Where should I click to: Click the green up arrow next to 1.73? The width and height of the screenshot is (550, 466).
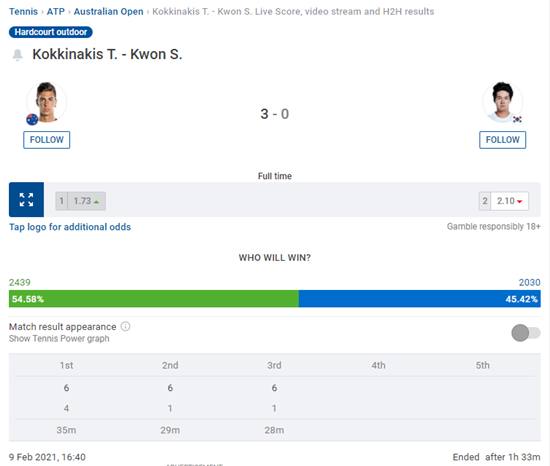(x=96, y=202)
